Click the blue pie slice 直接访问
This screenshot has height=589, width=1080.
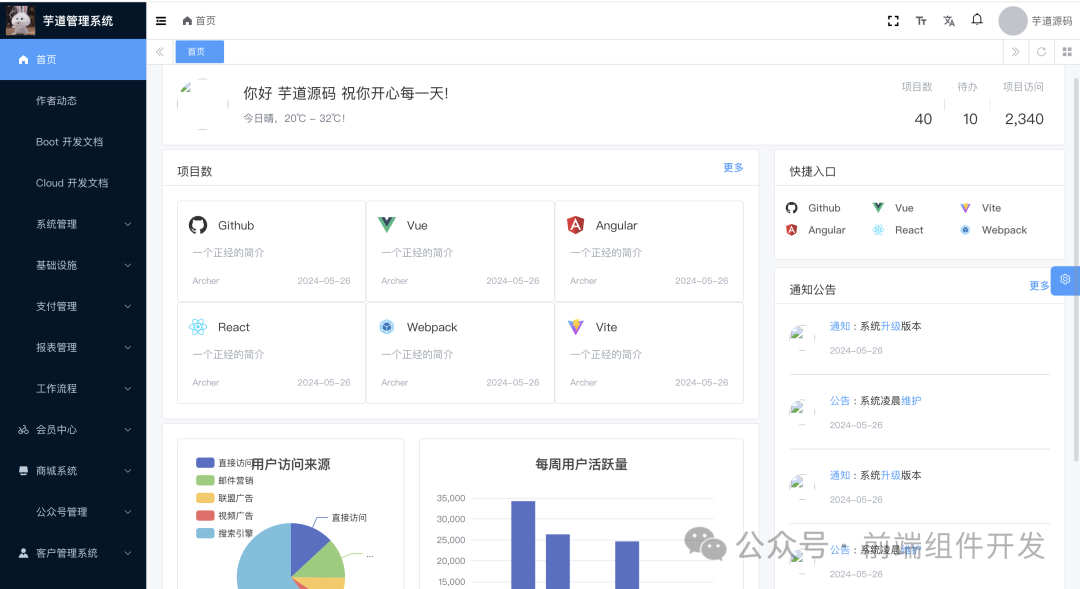(x=306, y=546)
